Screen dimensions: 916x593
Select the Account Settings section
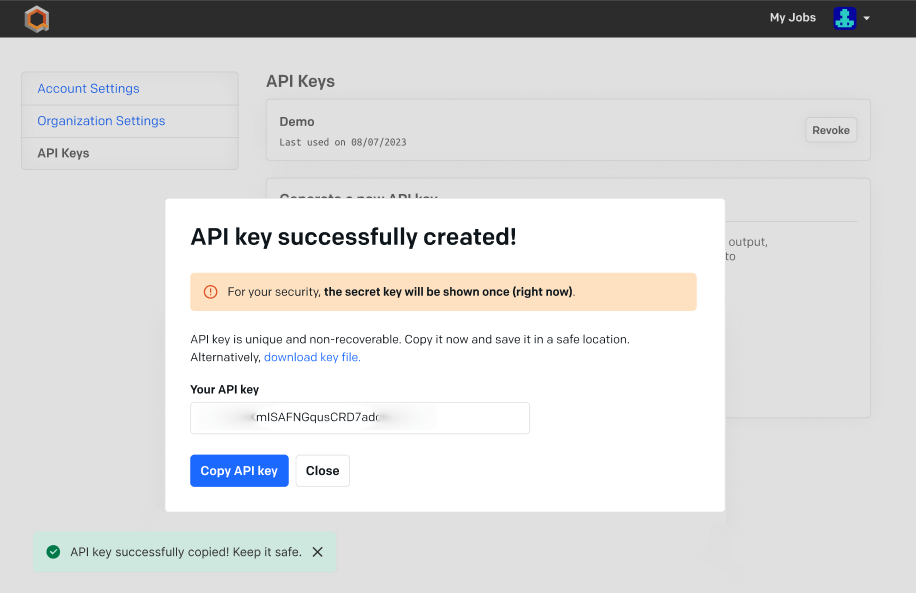(88, 88)
